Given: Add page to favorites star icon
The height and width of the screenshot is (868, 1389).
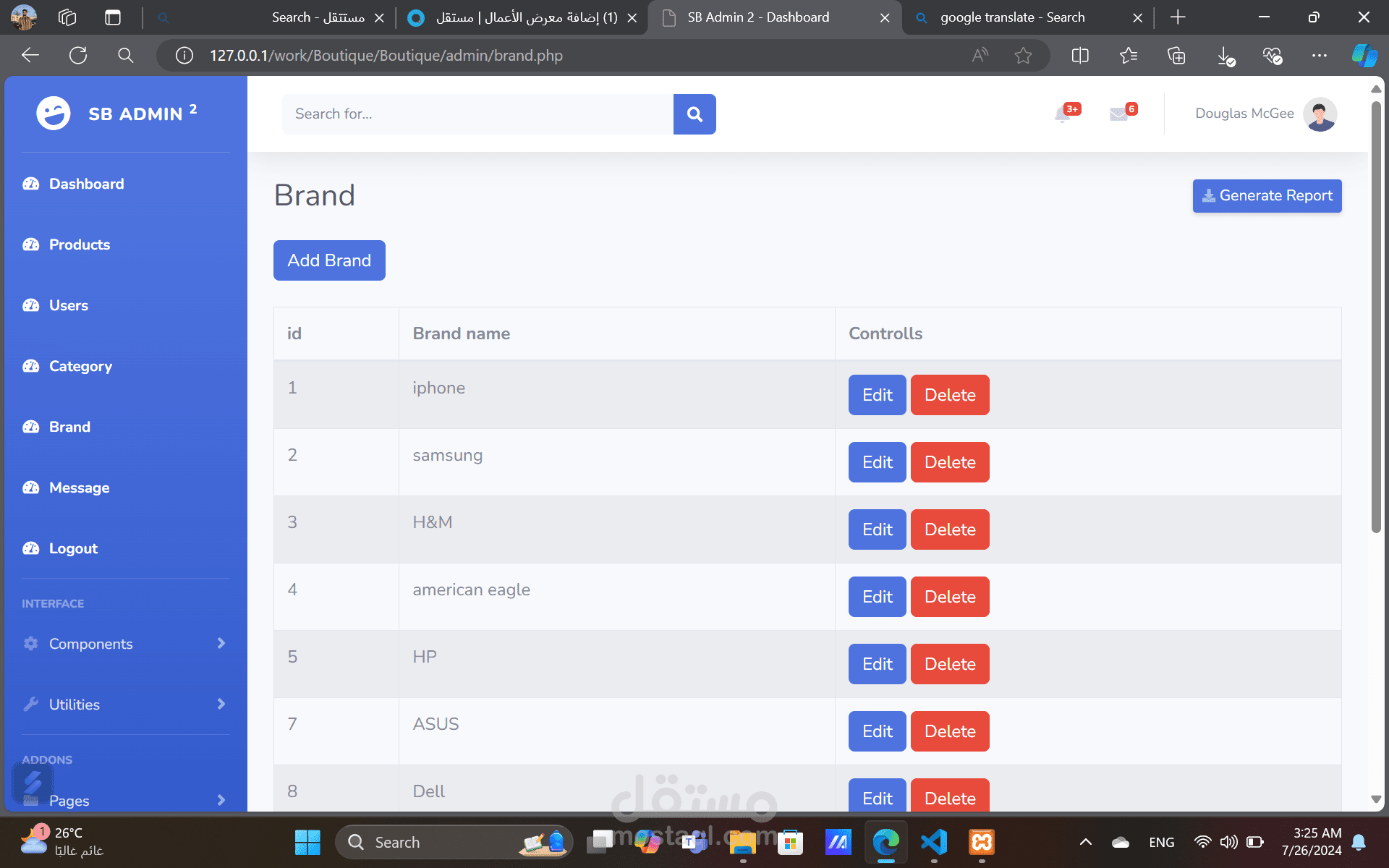Looking at the screenshot, I should [x=1023, y=56].
